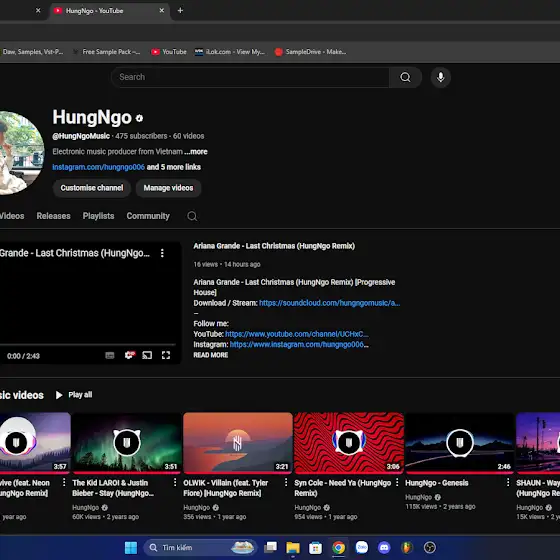The height and width of the screenshot is (560, 560).
Task: Click the '0:00 / 2:43' time display
Action: (23, 356)
